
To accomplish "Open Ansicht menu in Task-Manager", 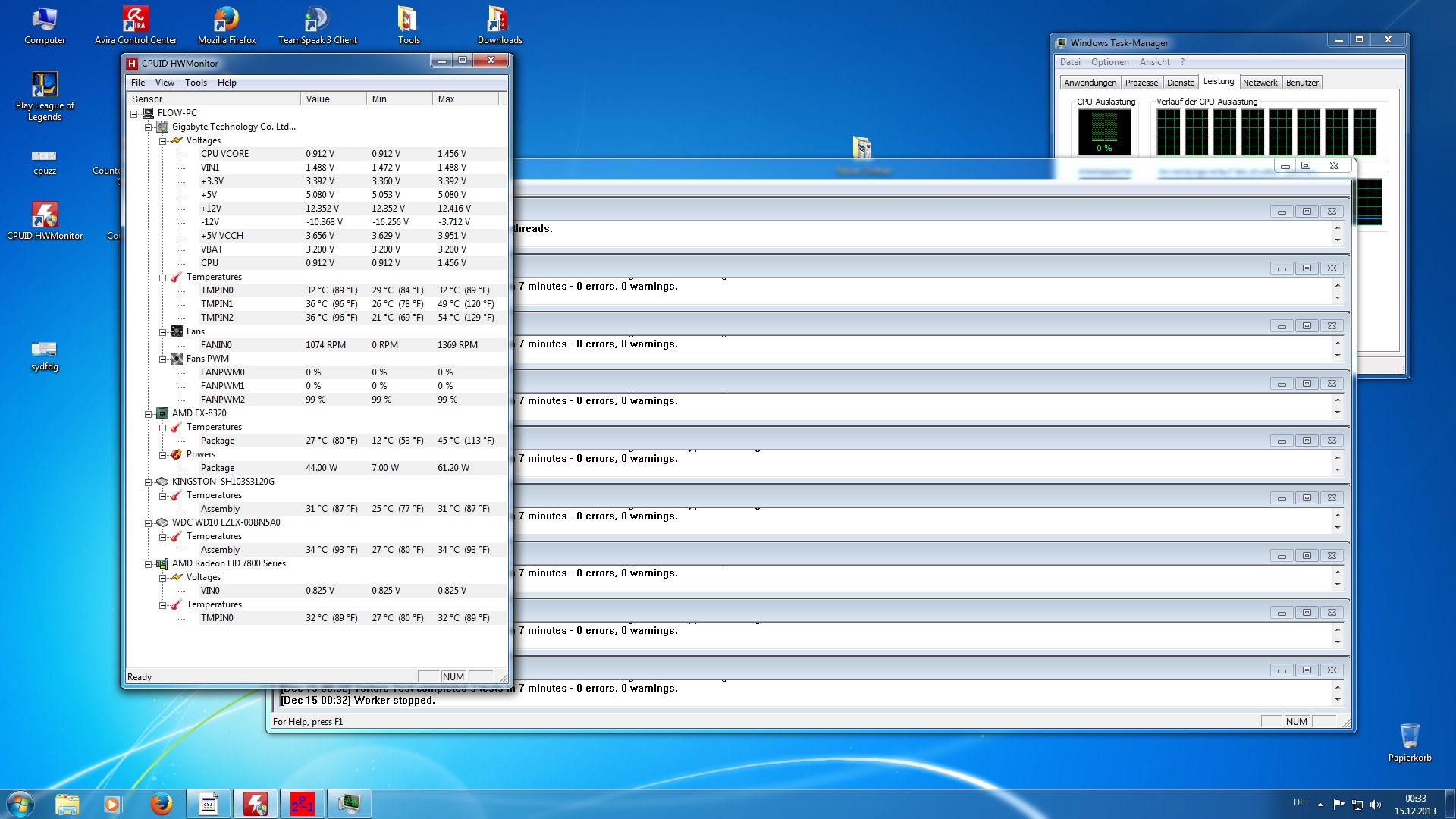I will tap(1154, 62).
